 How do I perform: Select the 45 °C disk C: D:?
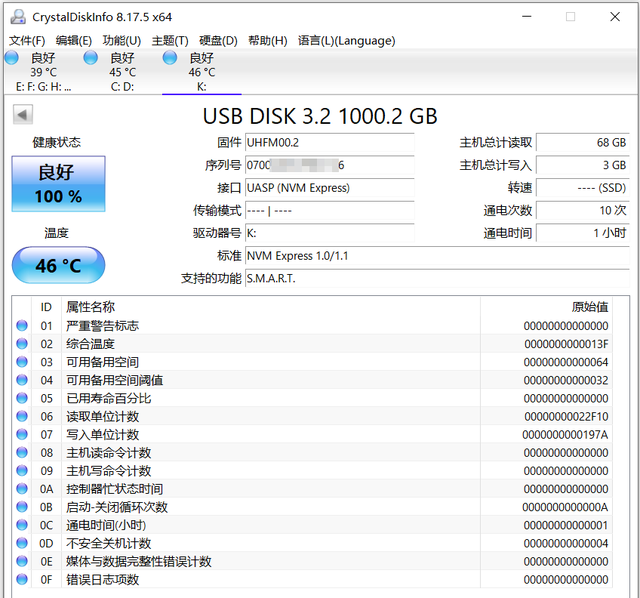(x=122, y=72)
